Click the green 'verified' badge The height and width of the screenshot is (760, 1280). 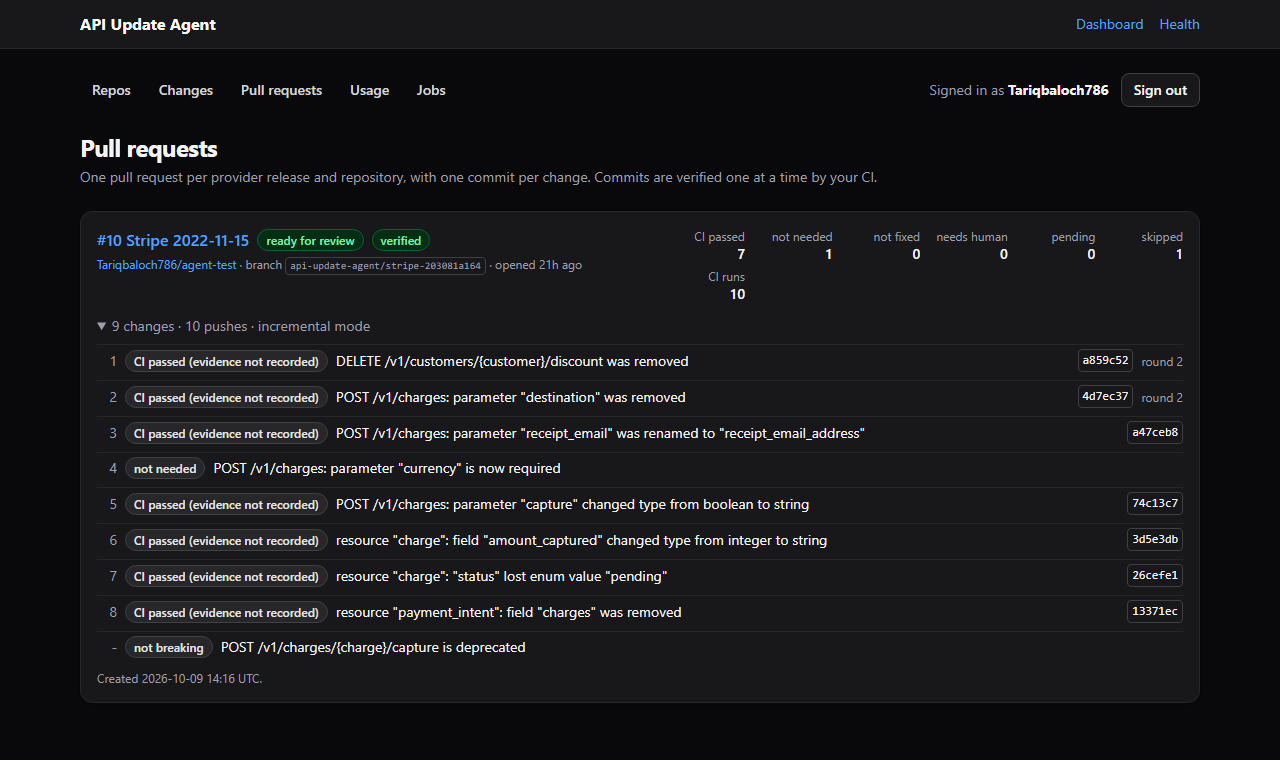pos(401,241)
